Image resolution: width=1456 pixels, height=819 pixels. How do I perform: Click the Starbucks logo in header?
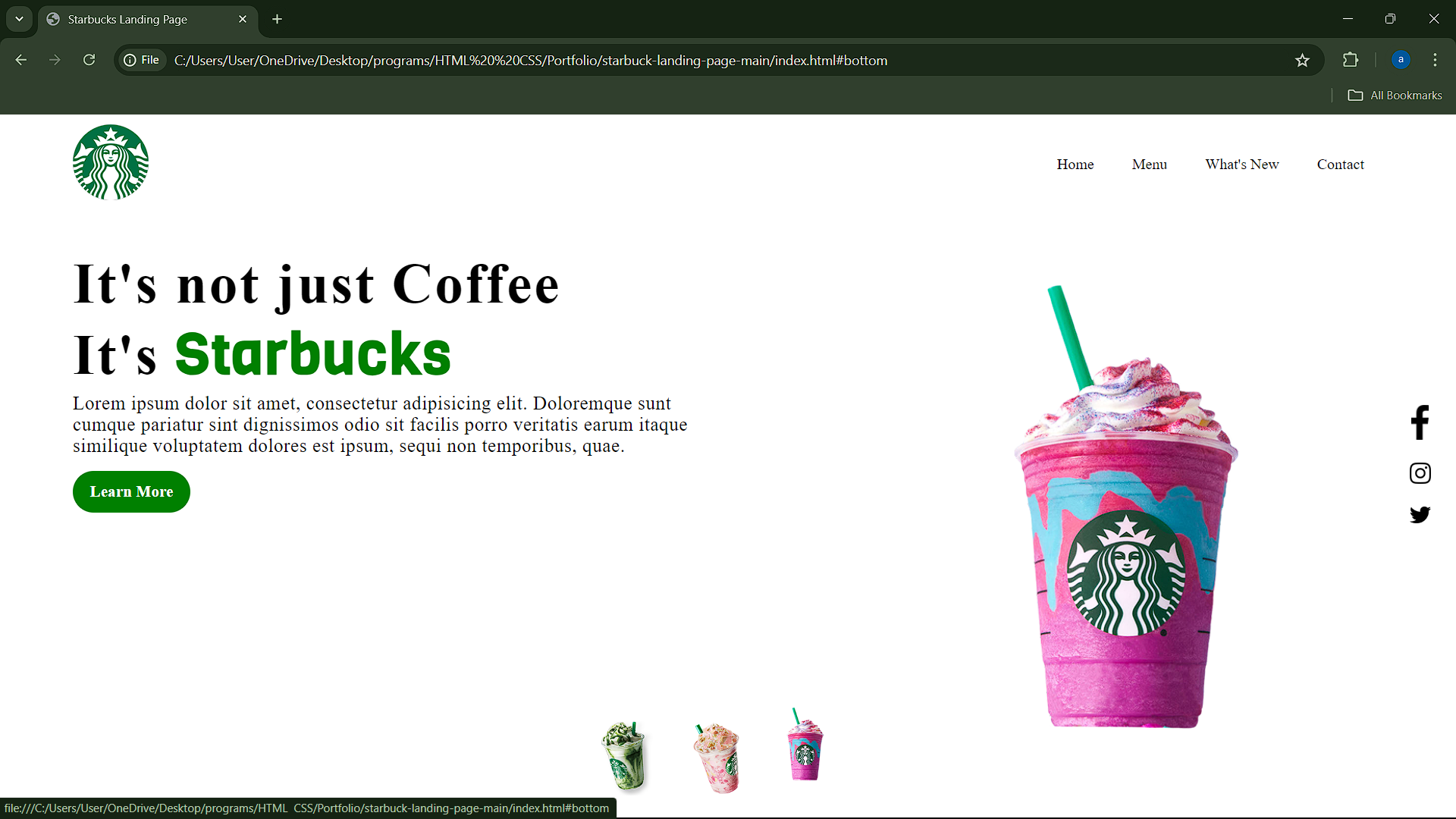pos(111,162)
